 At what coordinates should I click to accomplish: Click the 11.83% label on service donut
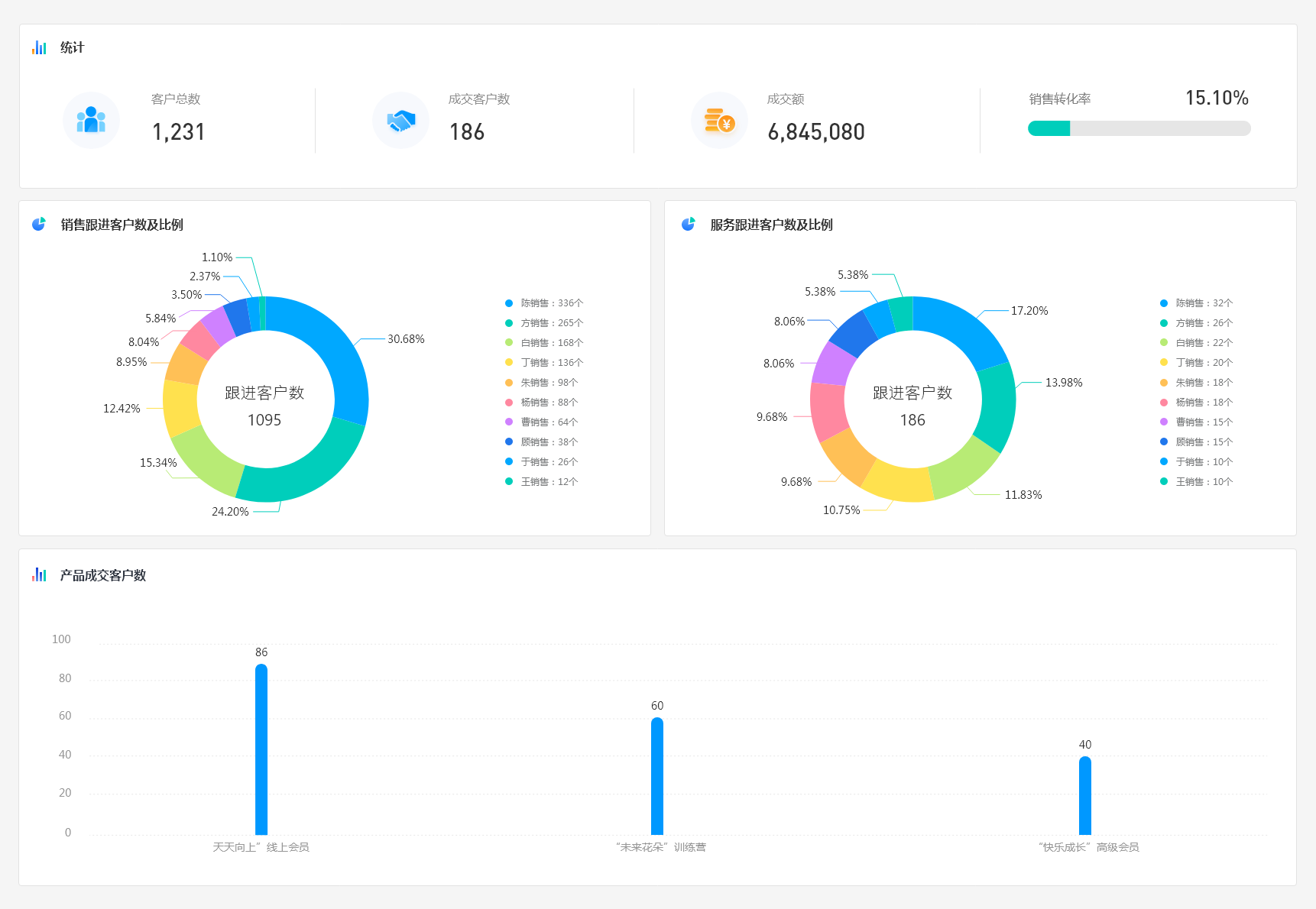(x=1023, y=495)
